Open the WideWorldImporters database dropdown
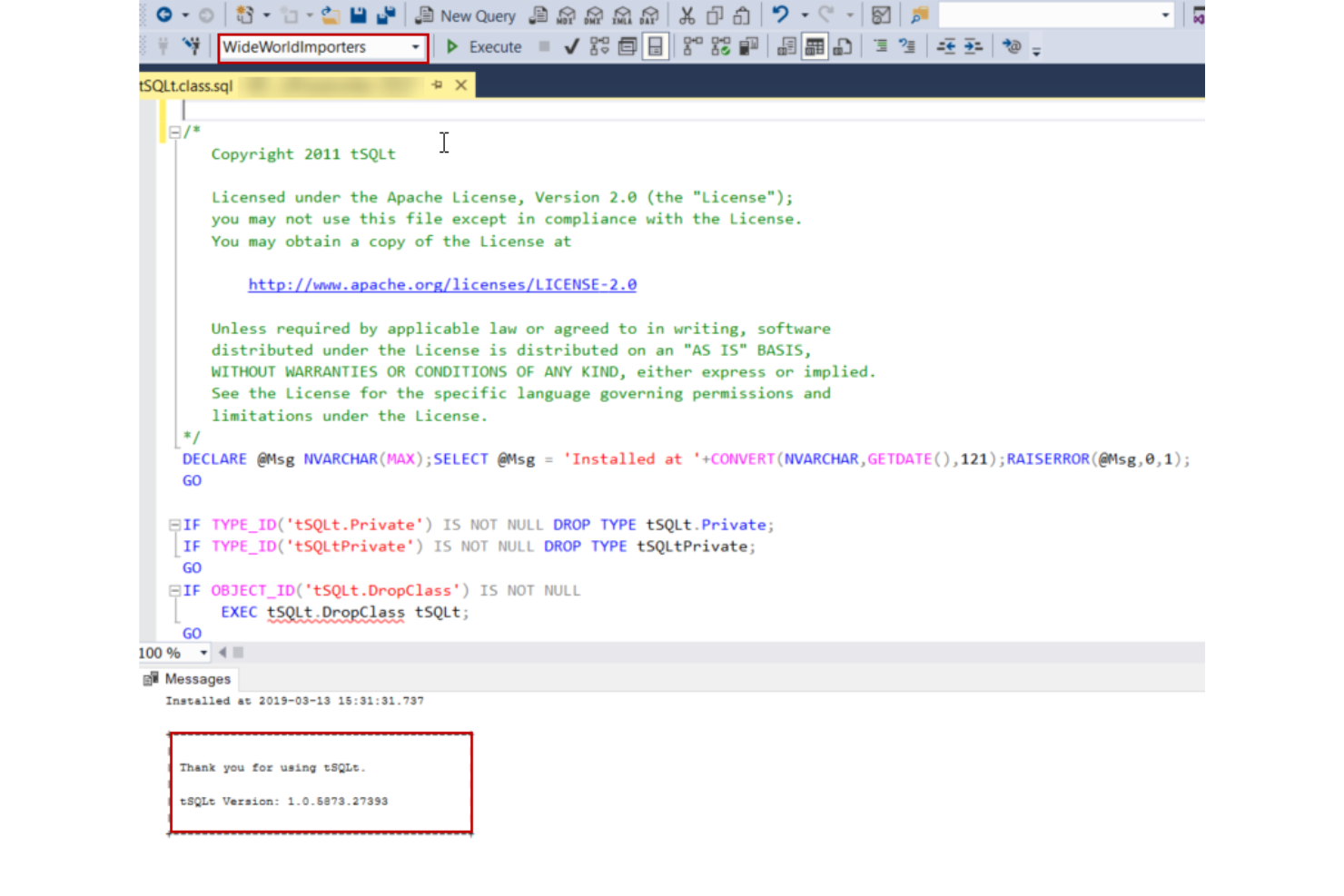Screen dimensions: 1344x896 pyautogui.click(x=415, y=47)
